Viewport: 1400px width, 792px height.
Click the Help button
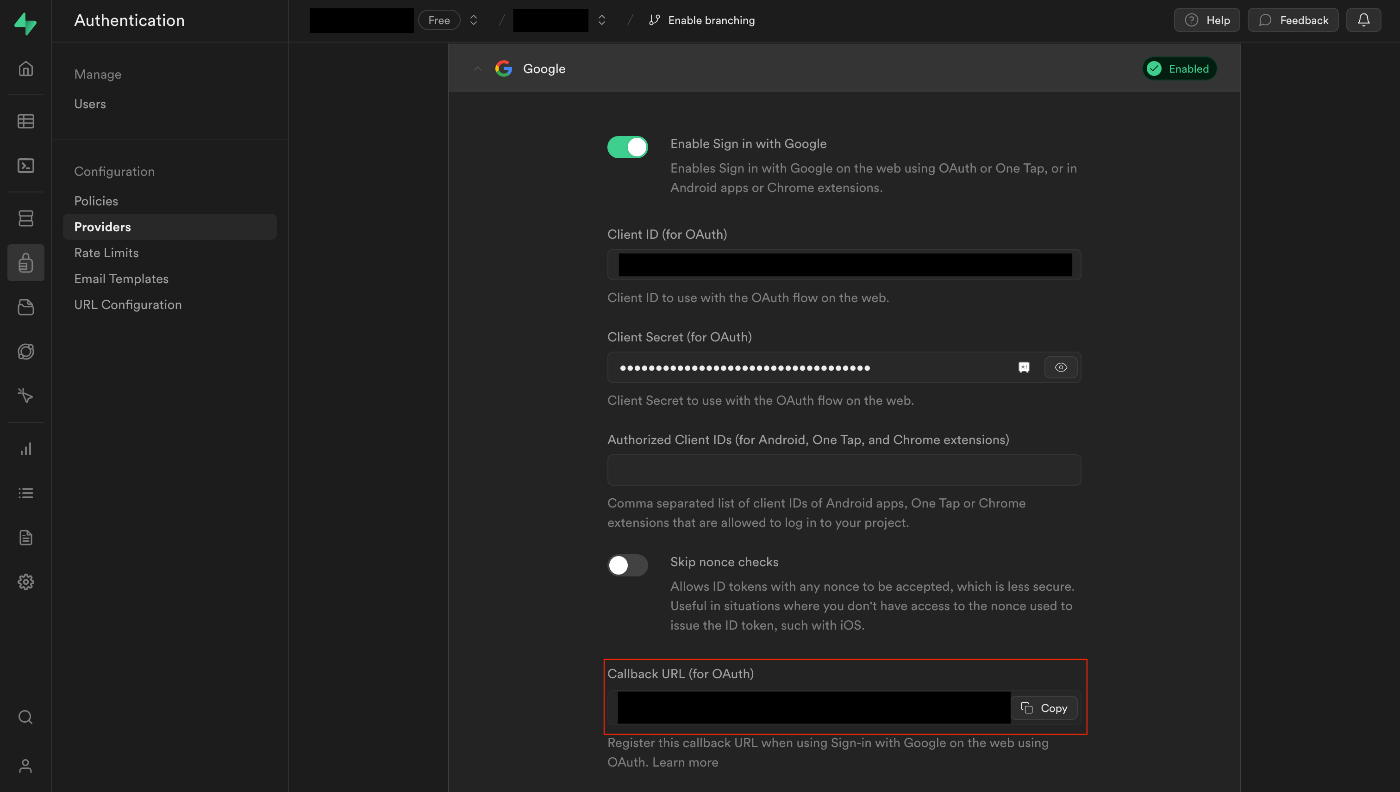coord(1207,20)
